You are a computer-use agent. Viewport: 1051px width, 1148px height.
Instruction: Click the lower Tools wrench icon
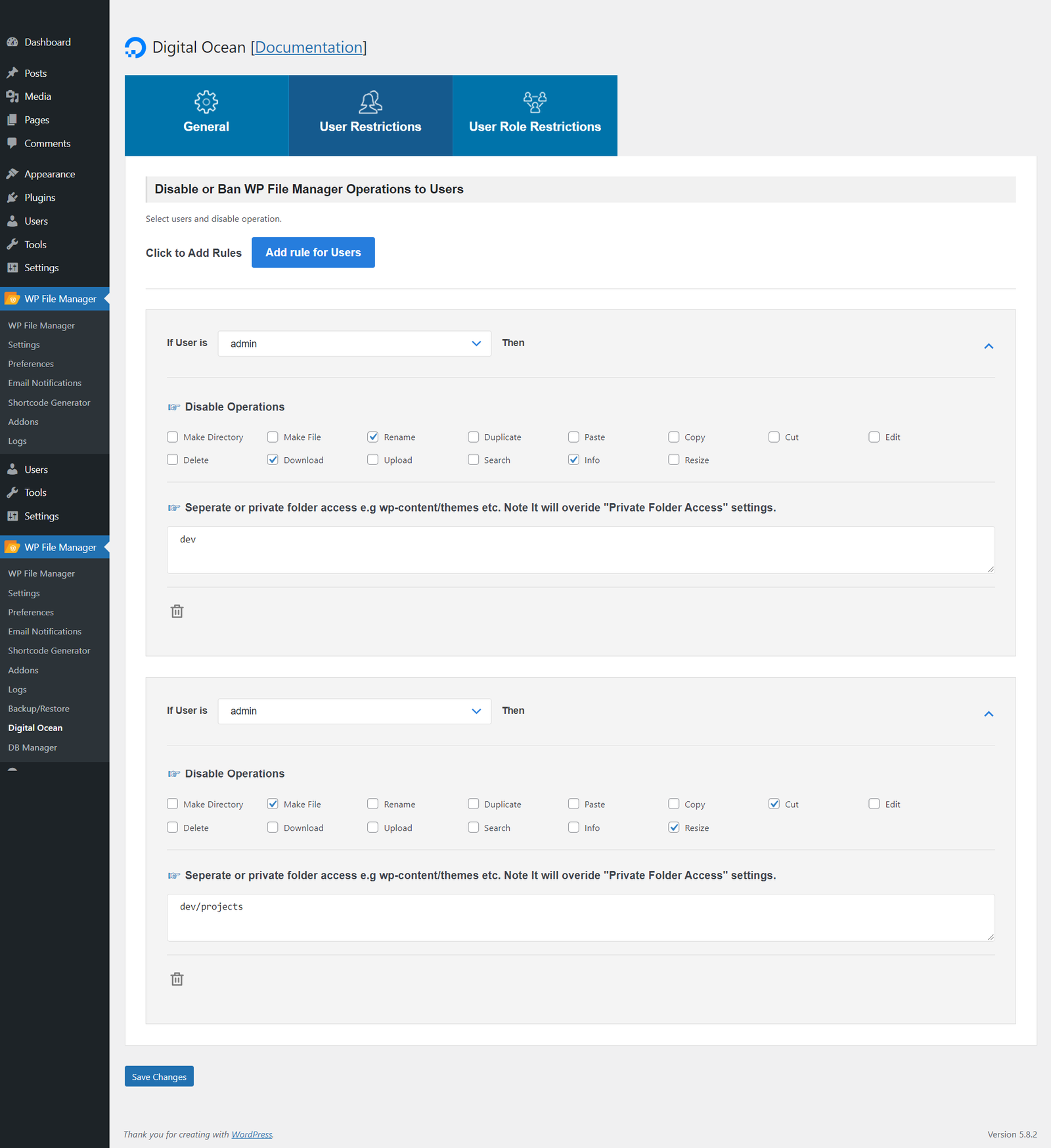12,493
